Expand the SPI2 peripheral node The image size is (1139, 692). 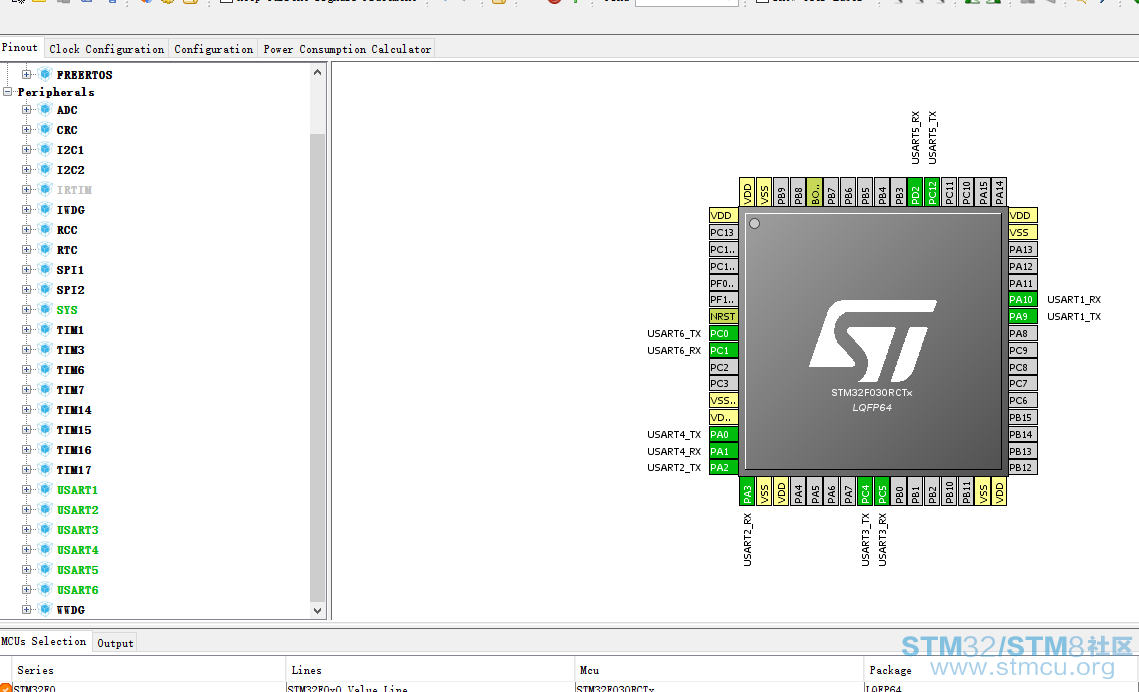pos(27,290)
